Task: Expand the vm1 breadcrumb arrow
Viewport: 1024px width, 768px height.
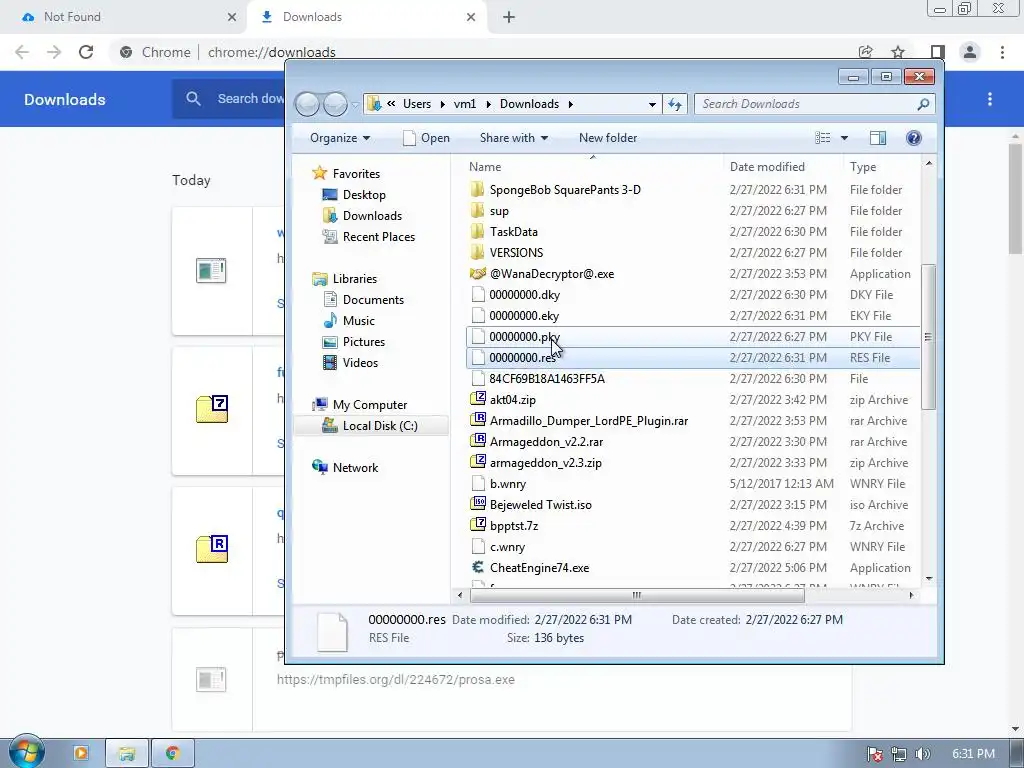Action: (x=488, y=104)
